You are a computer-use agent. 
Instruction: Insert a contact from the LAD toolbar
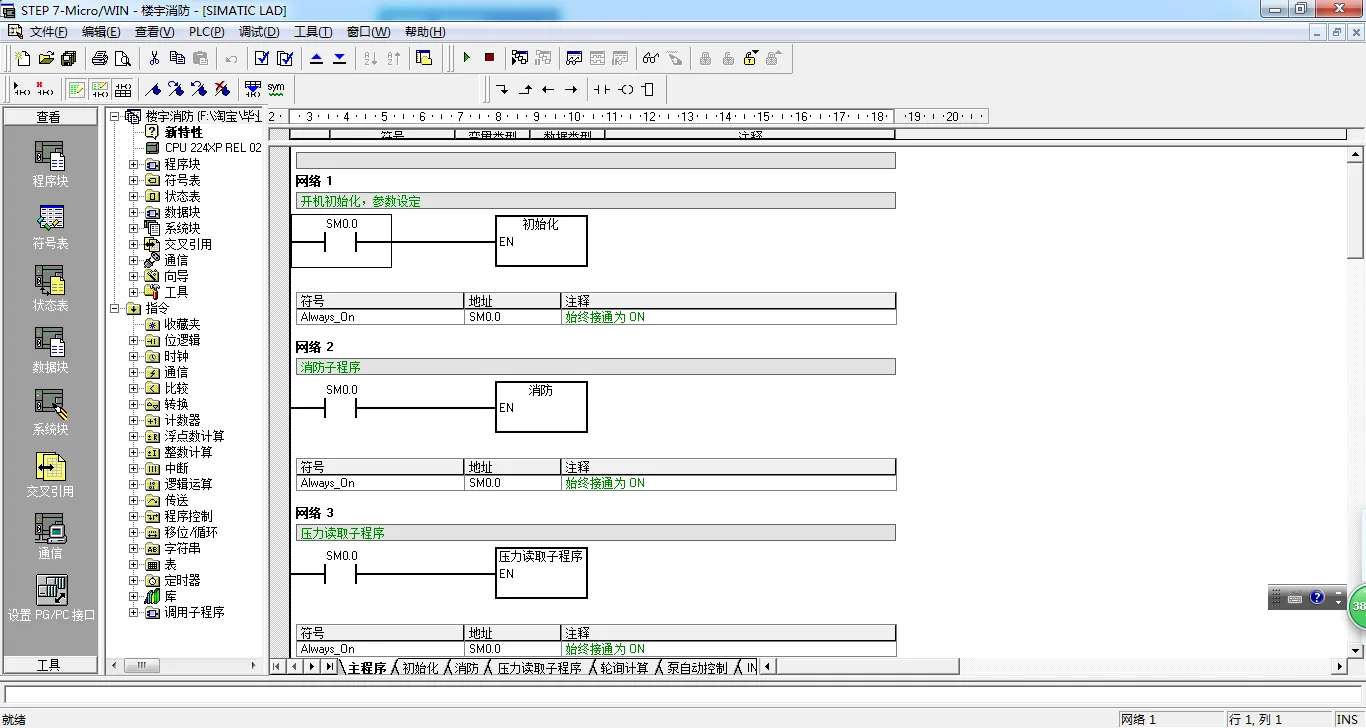(x=602, y=89)
